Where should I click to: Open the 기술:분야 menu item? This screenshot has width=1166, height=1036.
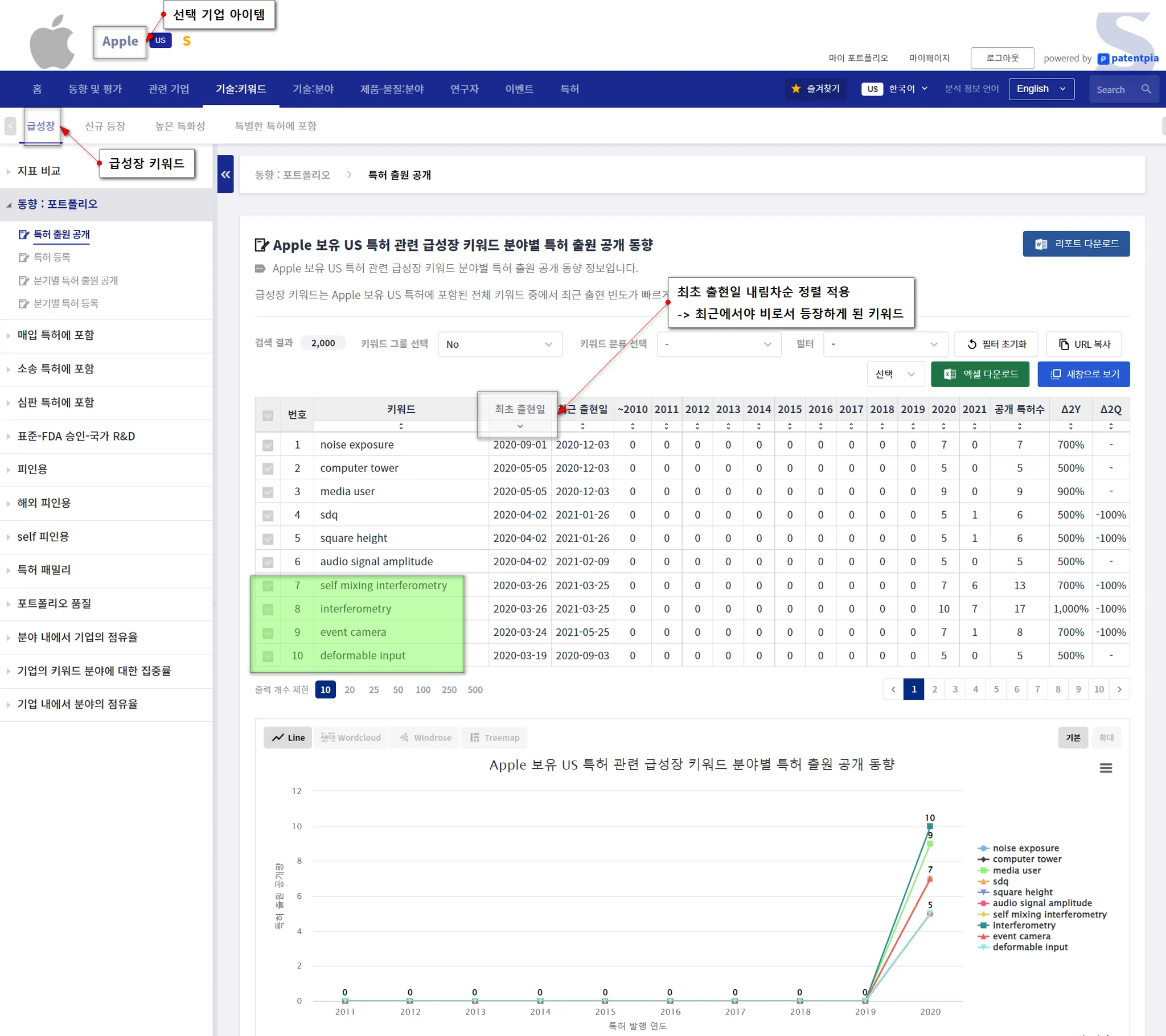[x=313, y=88]
